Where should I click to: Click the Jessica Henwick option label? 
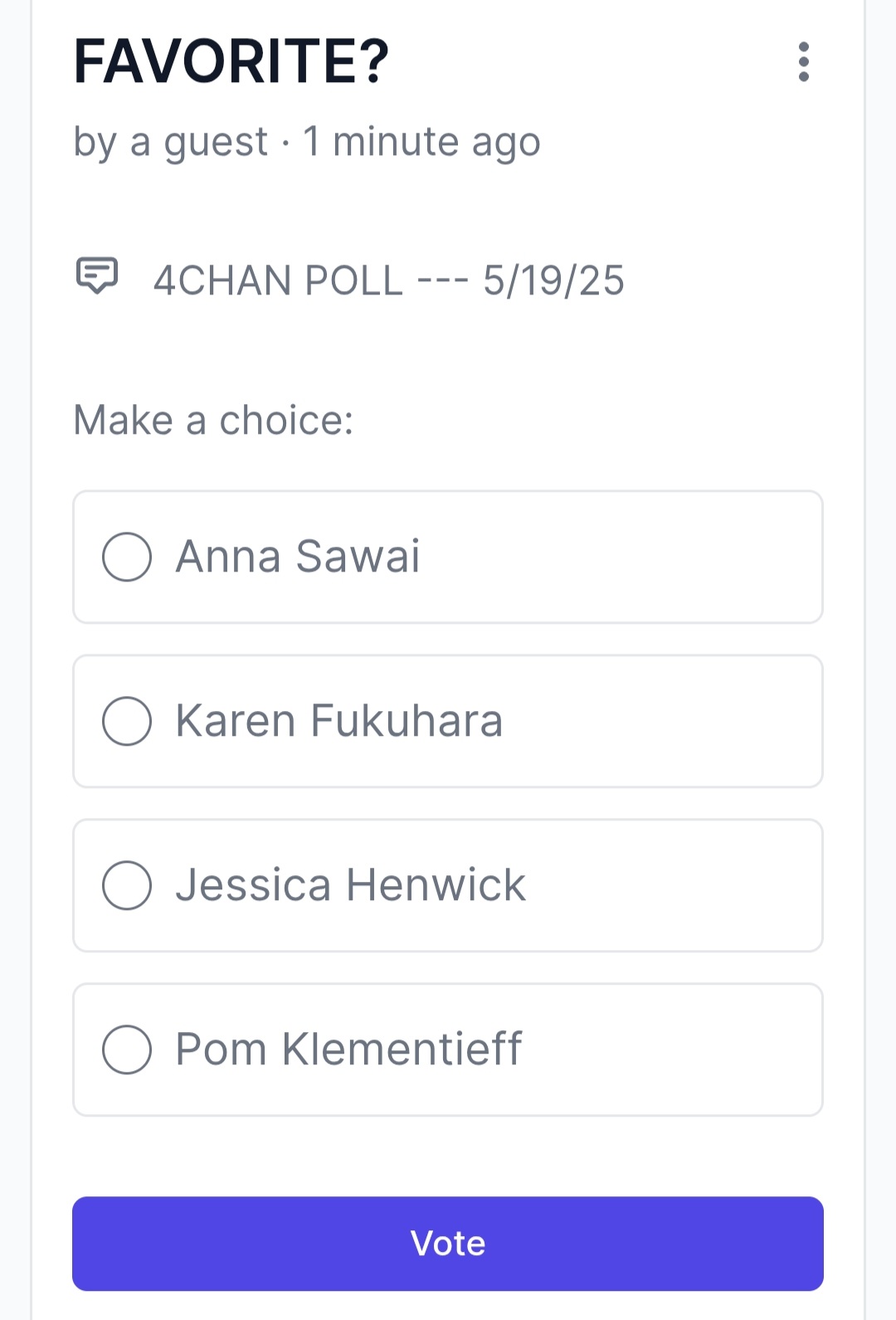coord(351,884)
